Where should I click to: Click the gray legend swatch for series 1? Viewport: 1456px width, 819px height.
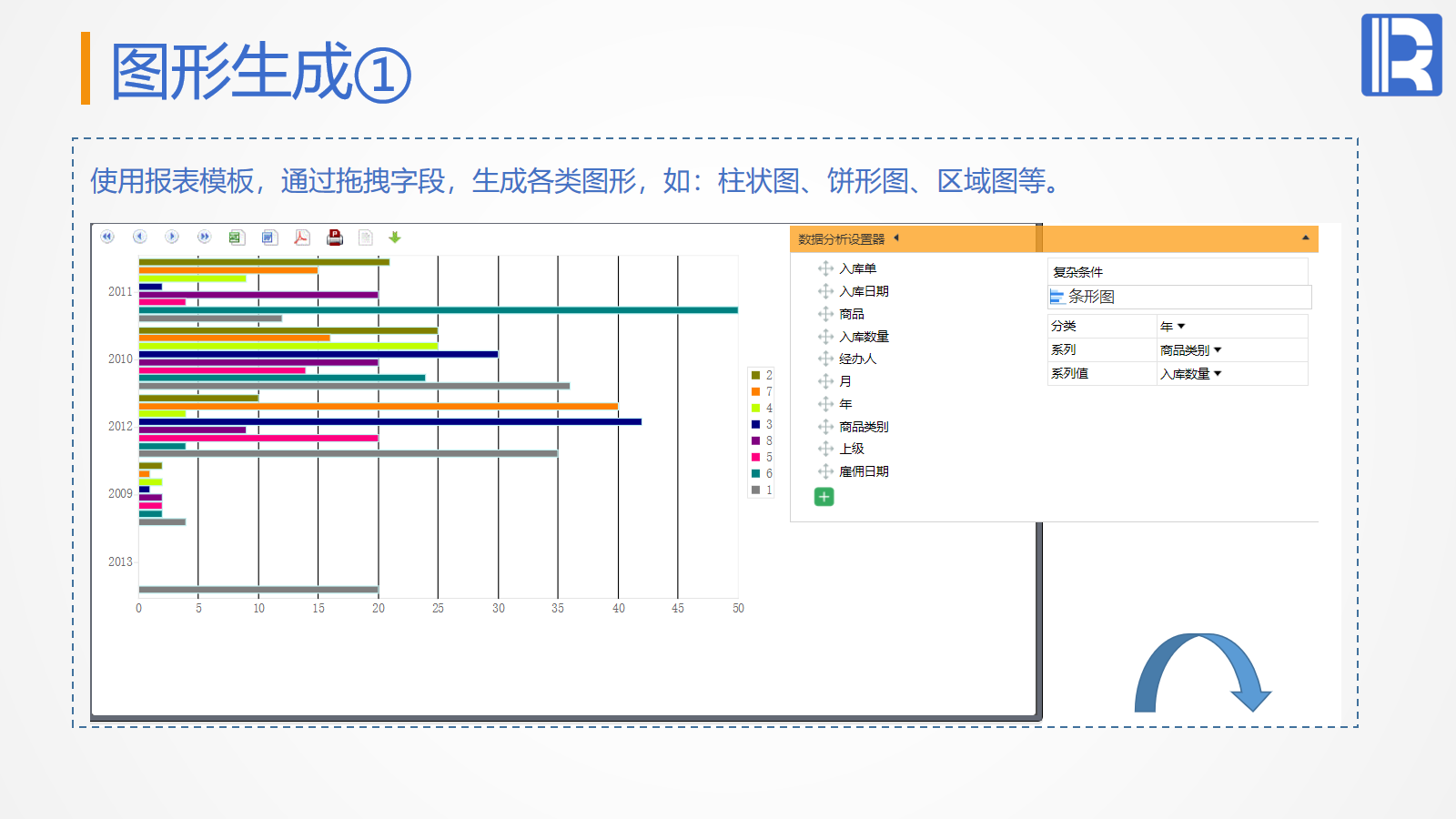pos(755,490)
